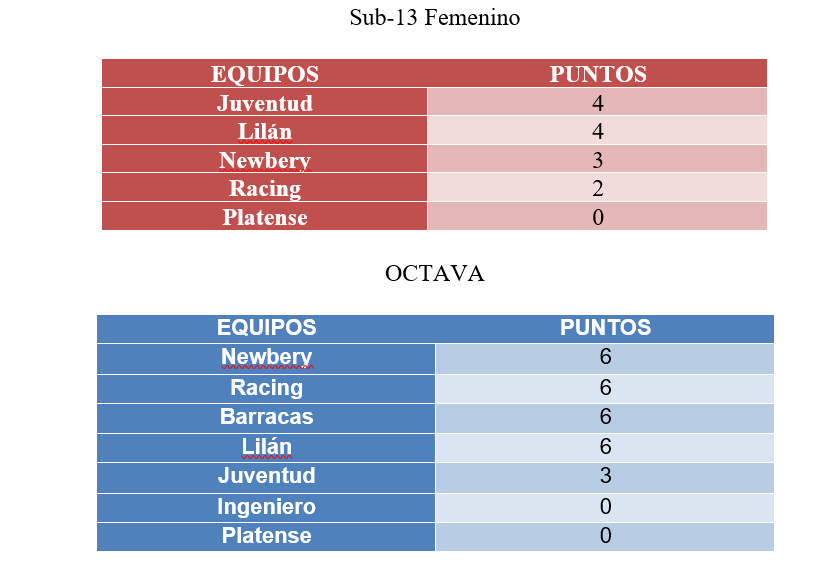The image size is (832, 568).
Task: Click the Barracas team cell
Action: [266, 417]
